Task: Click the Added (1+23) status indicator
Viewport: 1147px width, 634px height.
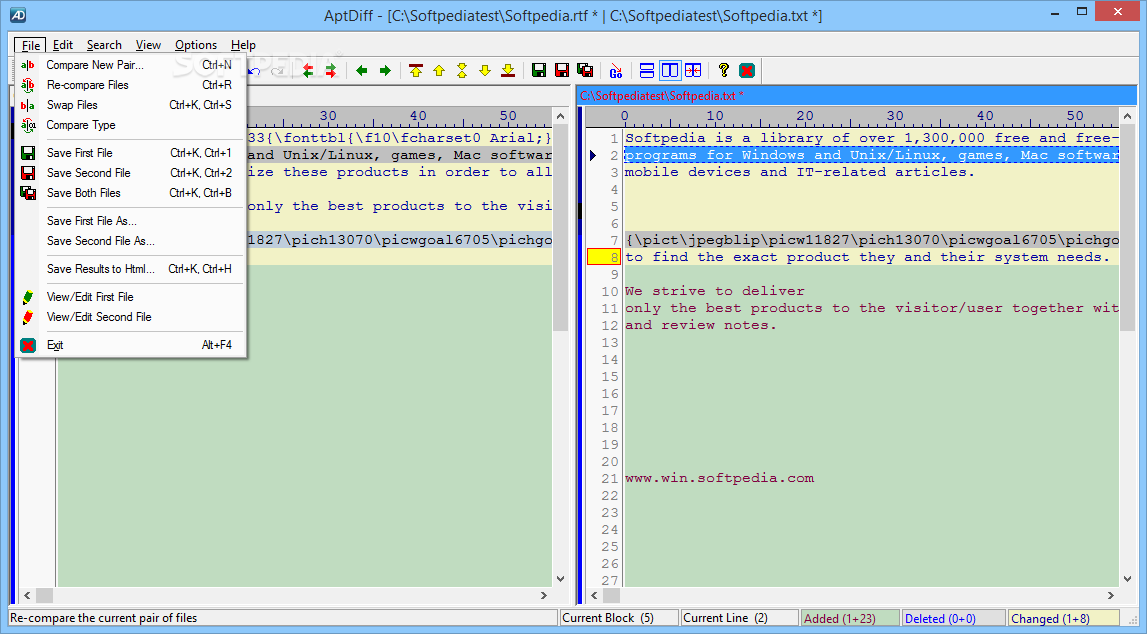Action: (850, 619)
